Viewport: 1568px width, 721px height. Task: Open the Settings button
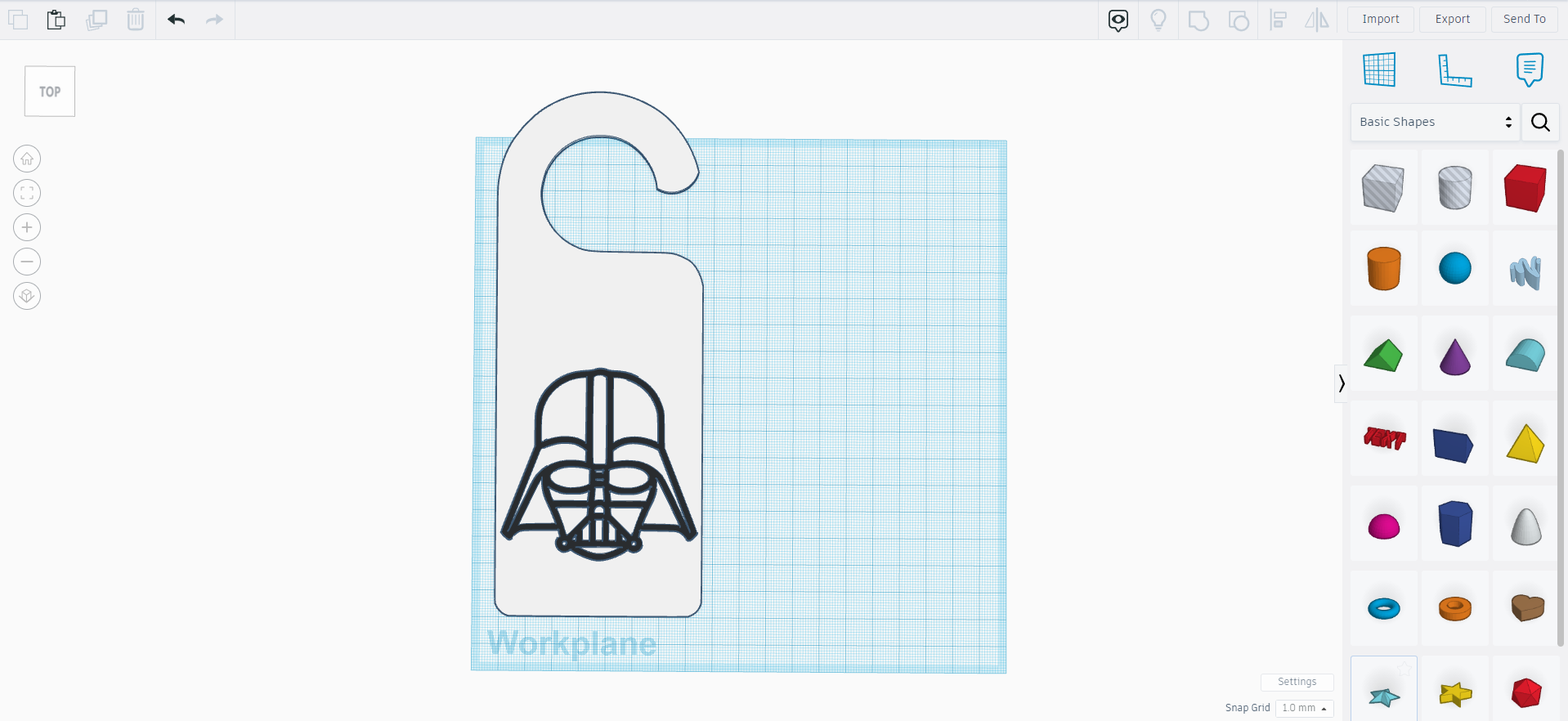coord(1297,682)
